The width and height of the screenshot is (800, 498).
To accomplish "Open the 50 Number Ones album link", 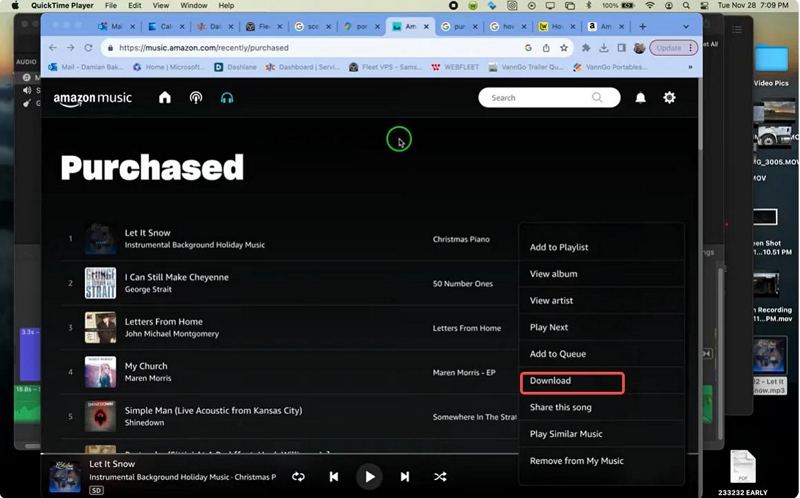I will 463,284.
